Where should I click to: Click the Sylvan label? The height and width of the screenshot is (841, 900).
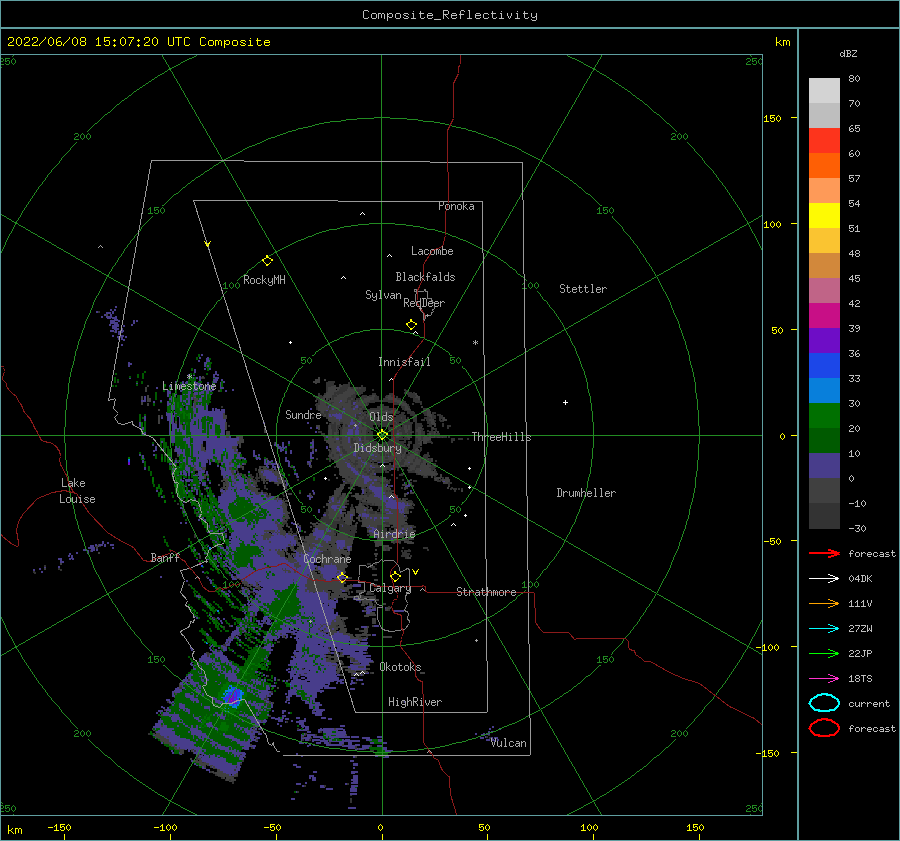pyautogui.click(x=383, y=295)
